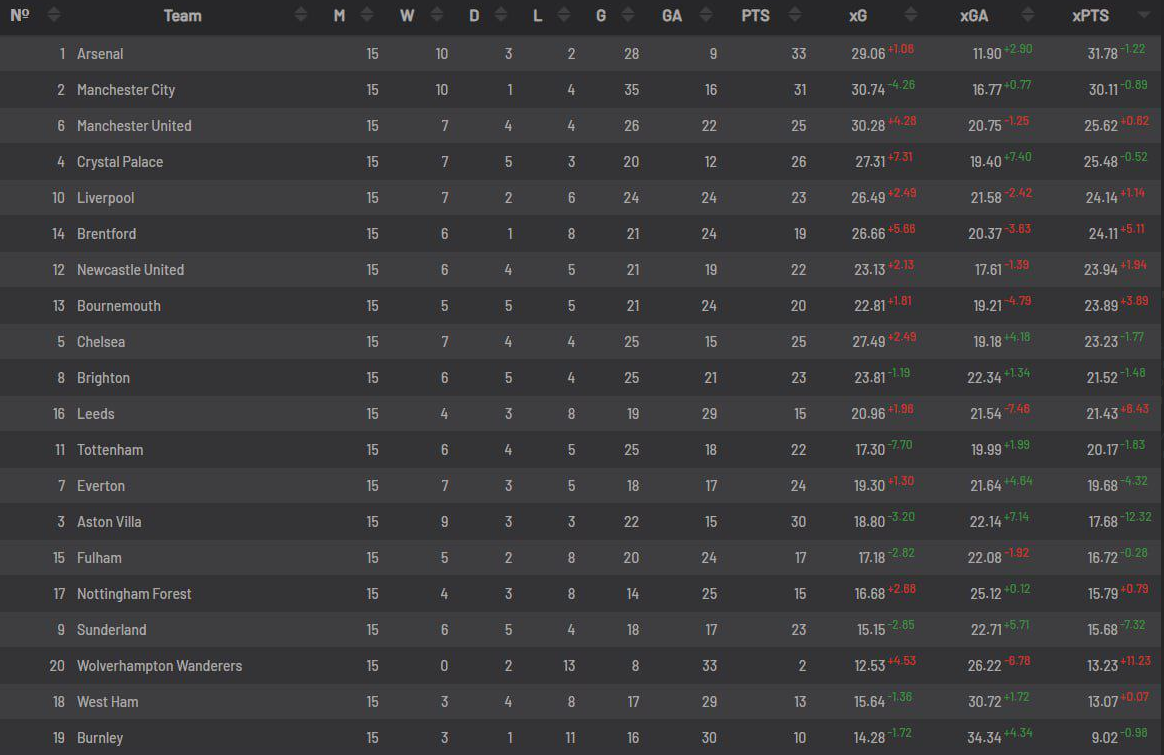Click the xPTS column header label
1164x755 pixels.
pos(1090,16)
